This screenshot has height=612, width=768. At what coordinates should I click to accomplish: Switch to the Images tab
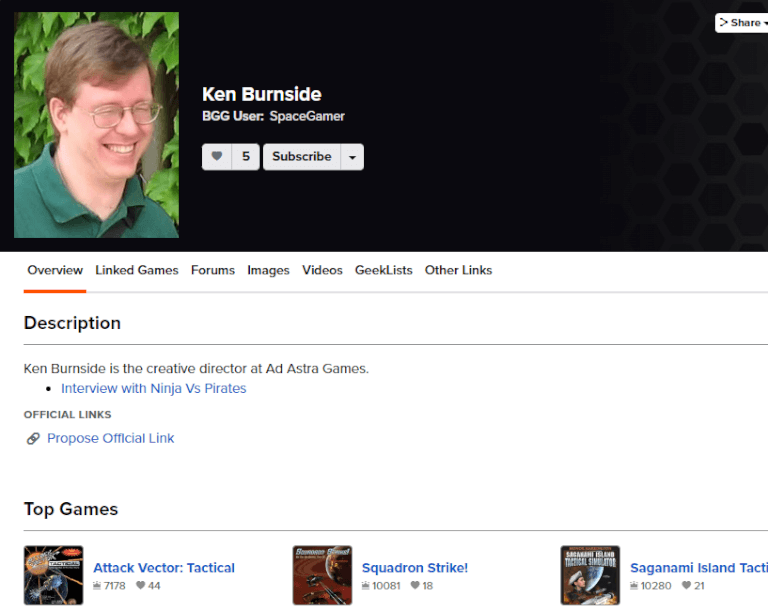click(268, 270)
